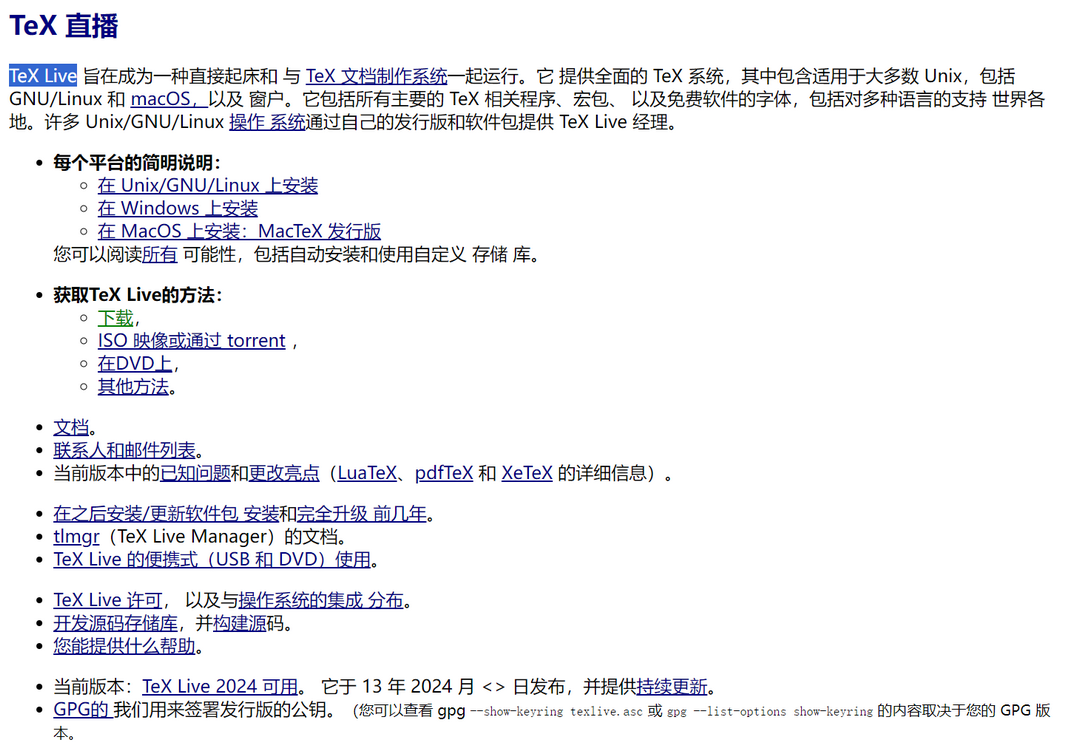Open the 操作 系统 link
The height and width of the screenshot is (743, 1080).
coord(266,122)
